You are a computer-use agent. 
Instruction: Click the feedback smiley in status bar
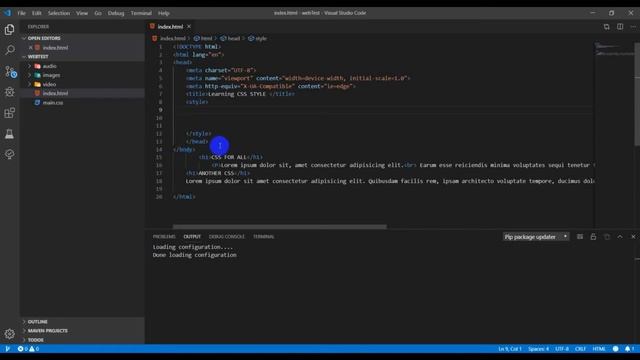(x=616, y=349)
